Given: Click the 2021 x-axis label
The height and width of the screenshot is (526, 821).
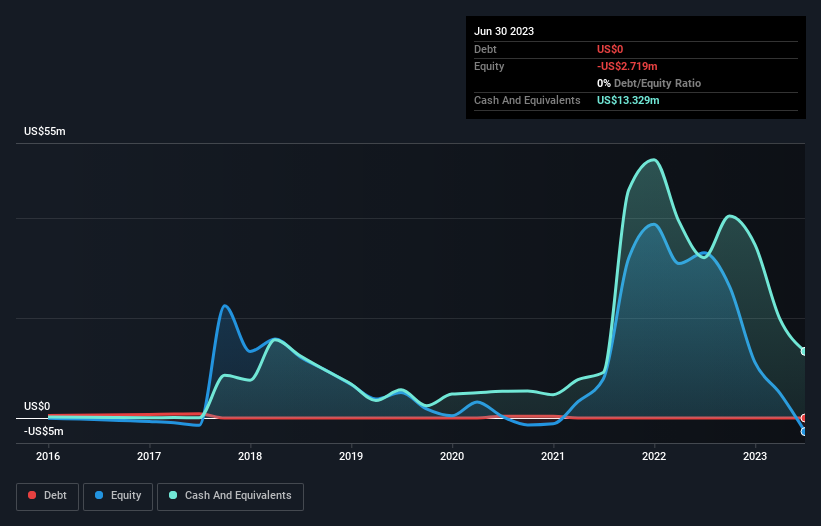Looking at the screenshot, I should click(x=553, y=456).
